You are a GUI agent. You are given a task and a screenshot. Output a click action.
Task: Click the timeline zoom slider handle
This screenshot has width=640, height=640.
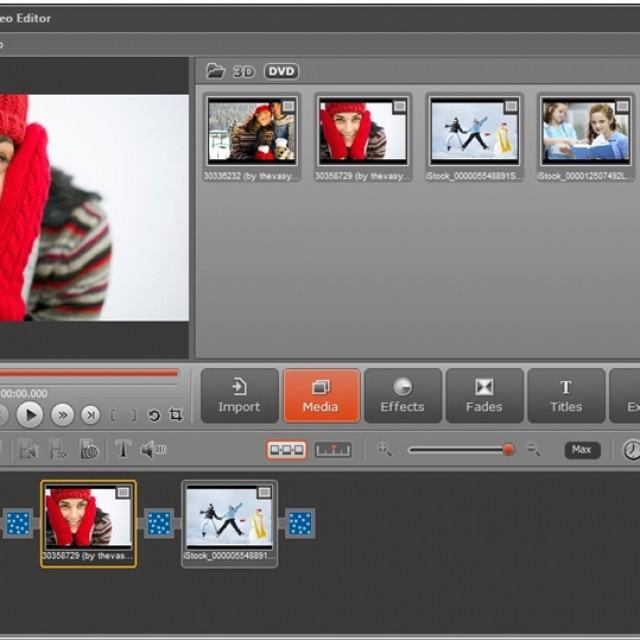pyautogui.click(x=508, y=450)
